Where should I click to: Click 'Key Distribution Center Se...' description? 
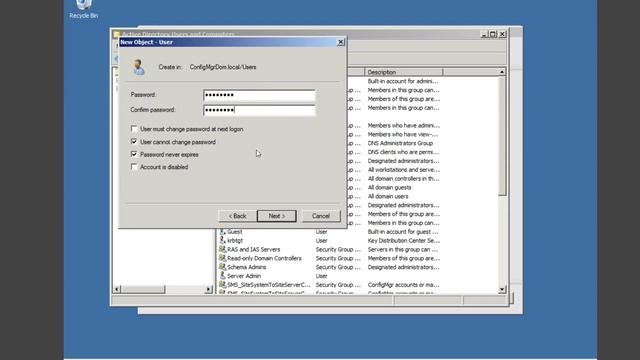coord(403,241)
